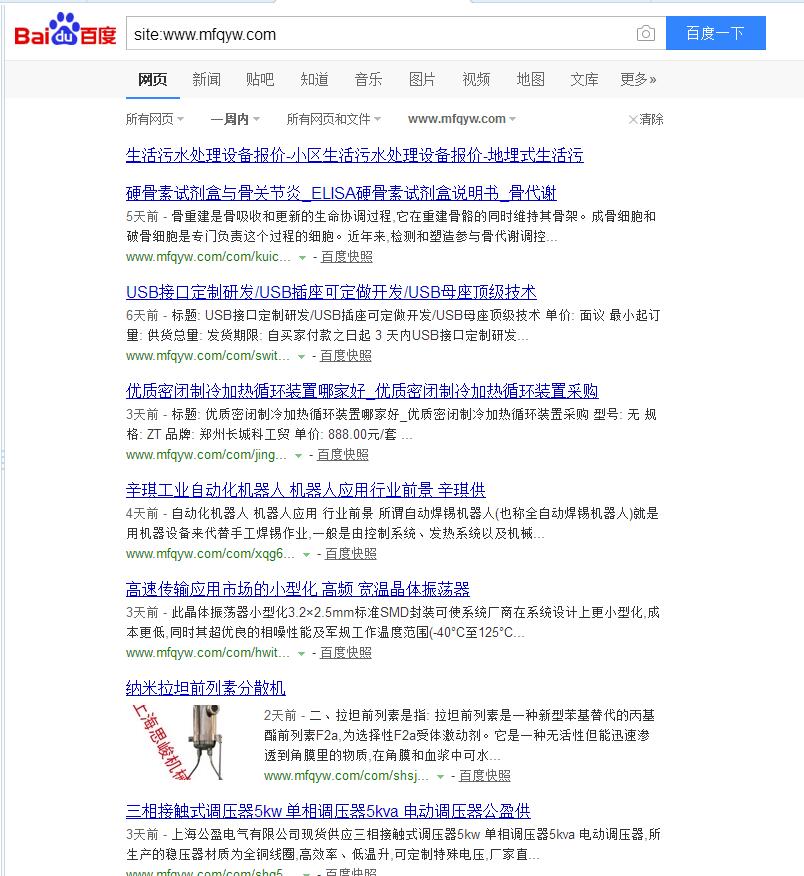Expand arrow beside www.mfqyw.com/com/swit... URL
Screen dimensions: 804x876
[x=301, y=356]
